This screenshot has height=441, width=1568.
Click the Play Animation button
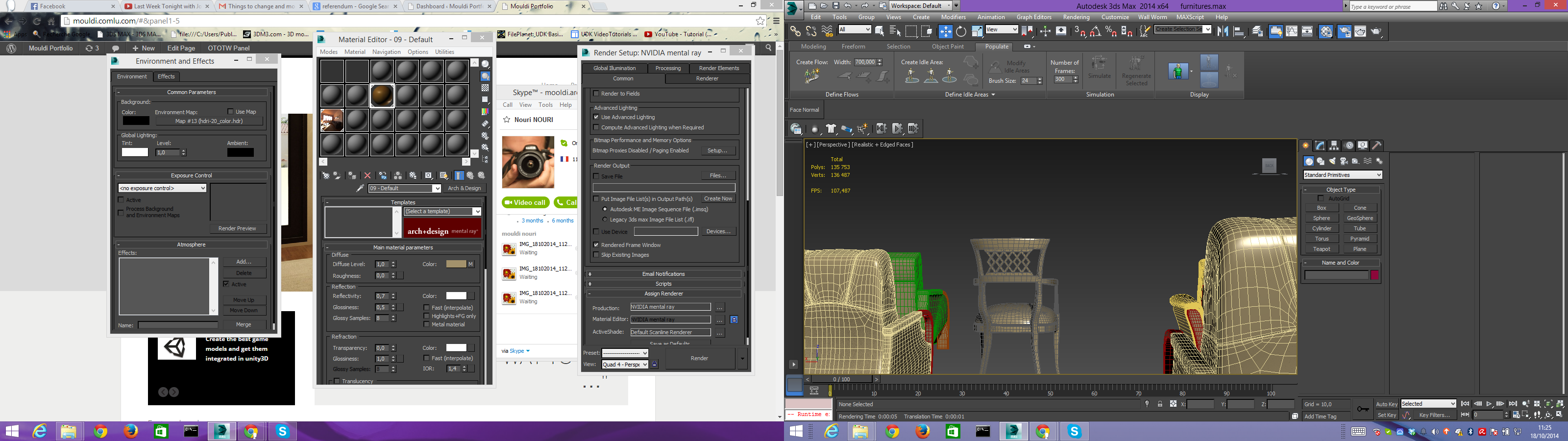(1490, 404)
